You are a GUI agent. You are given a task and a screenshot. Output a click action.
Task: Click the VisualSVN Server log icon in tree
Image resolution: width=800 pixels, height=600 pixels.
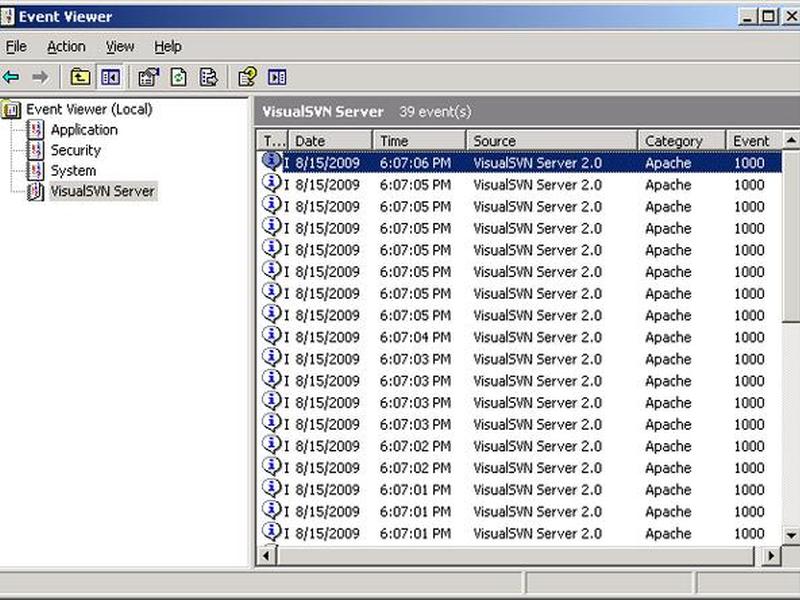(35, 191)
